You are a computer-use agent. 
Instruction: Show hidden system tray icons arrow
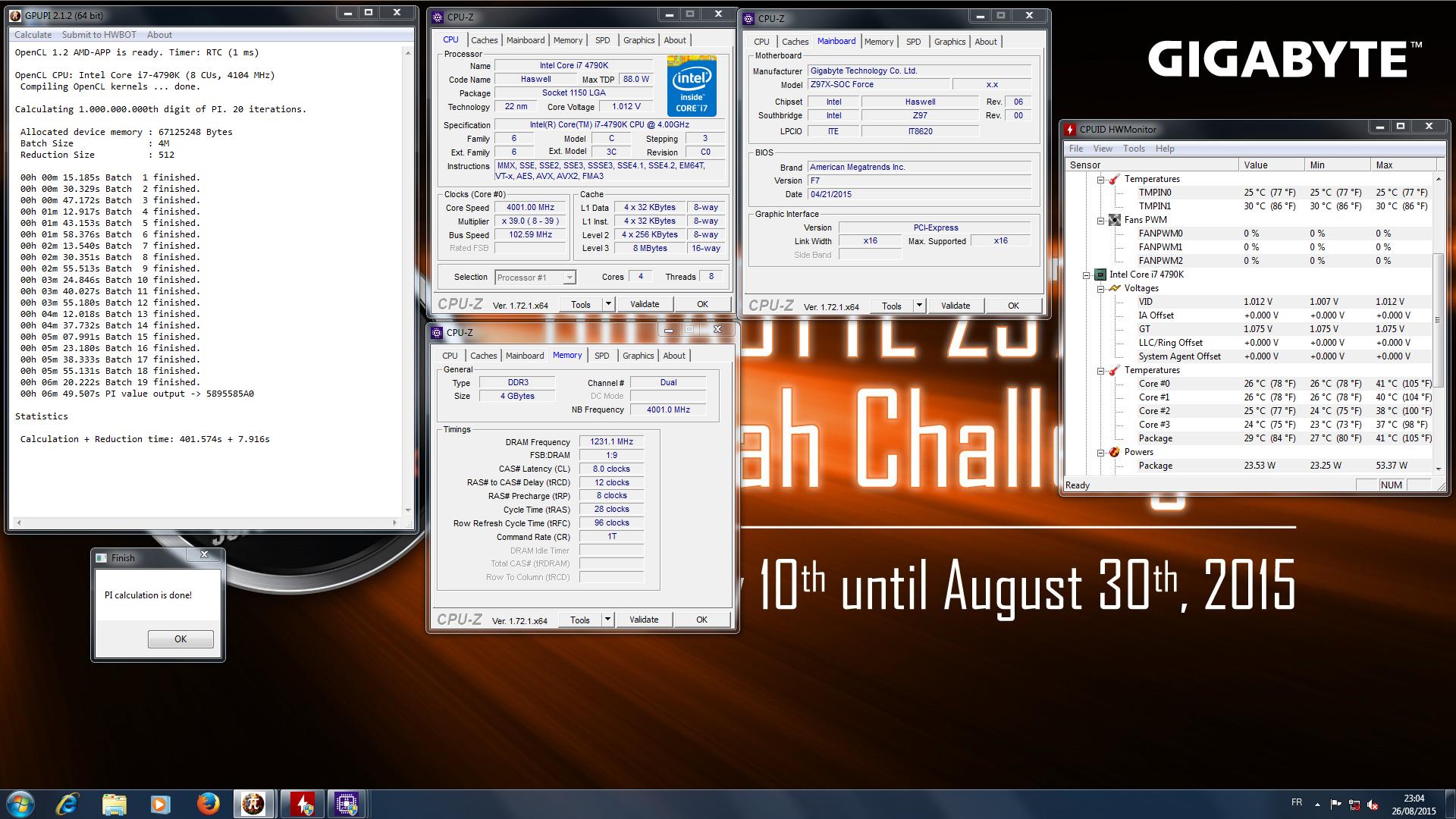pyautogui.click(x=1317, y=805)
